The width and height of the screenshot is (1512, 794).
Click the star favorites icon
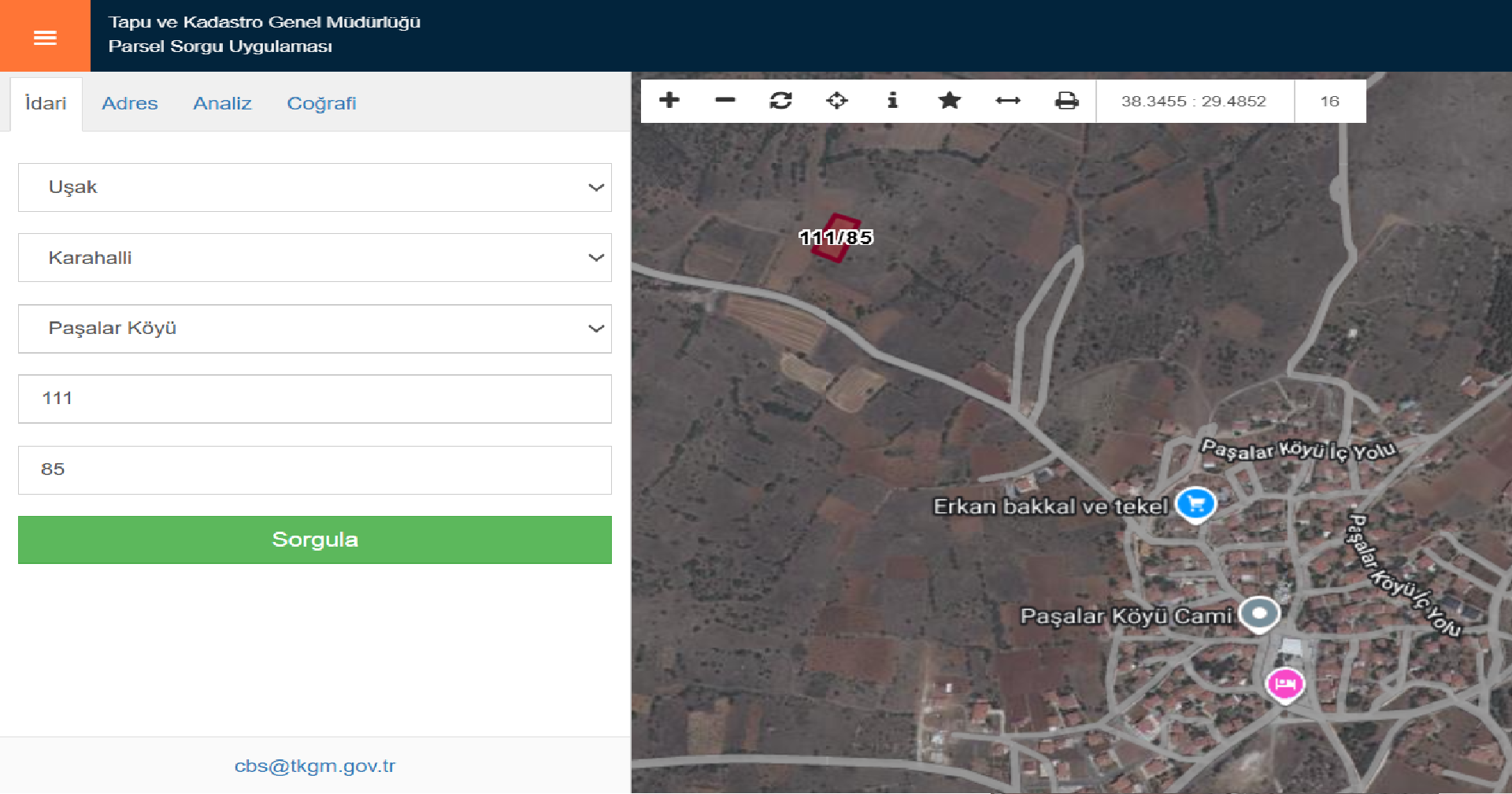950,100
